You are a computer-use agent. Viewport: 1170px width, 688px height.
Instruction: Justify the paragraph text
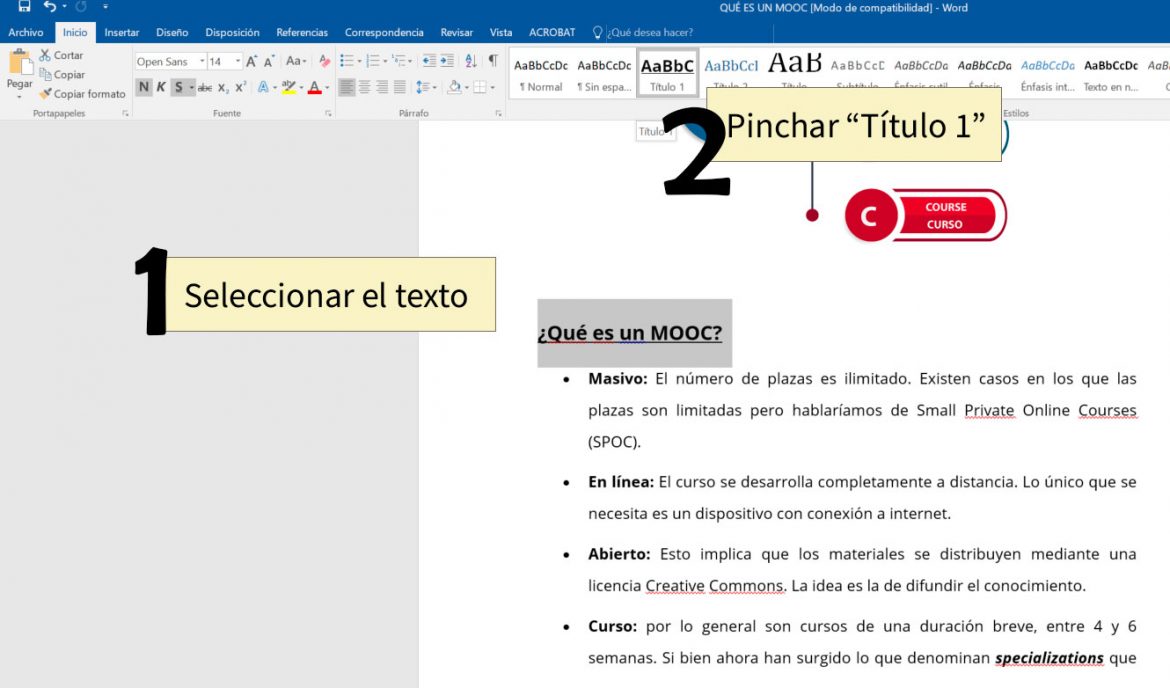click(x=400, y=87)
